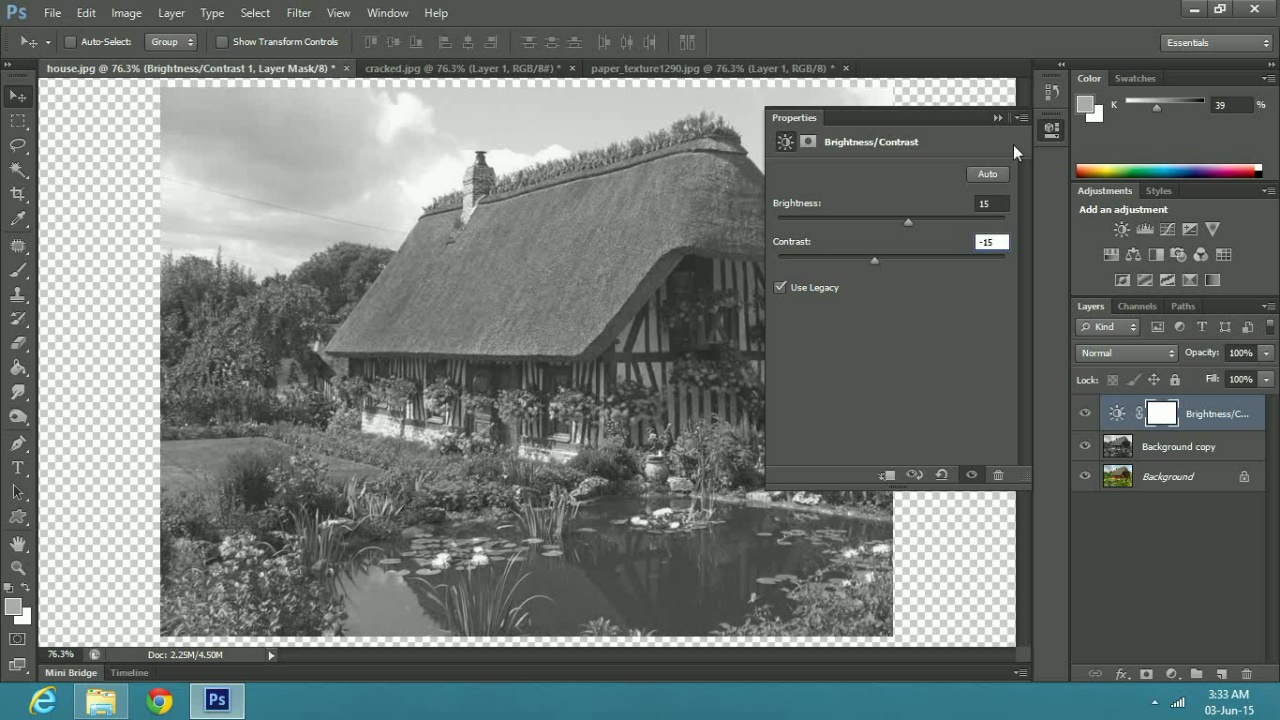Toggle the Auto-Select checkbox
Image resolution: width=1280 pixels, height=720 pixels.
click(x=70, y=42)
